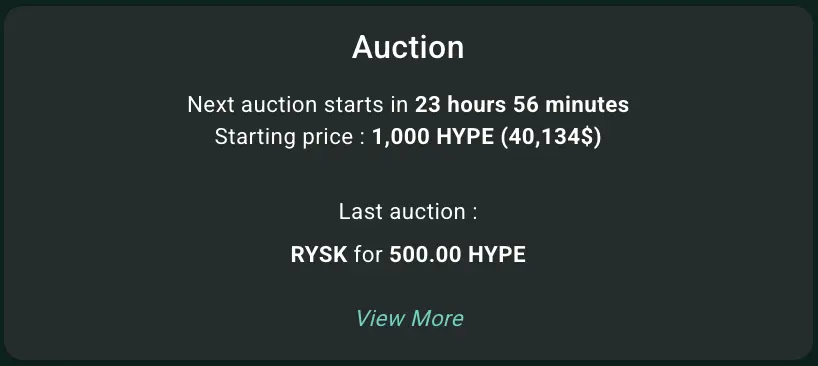The height and width of the screenshot is (366, 818).
Task: Click the 500.00 HYPE last auction price
Action: click(x=458, y=255)
